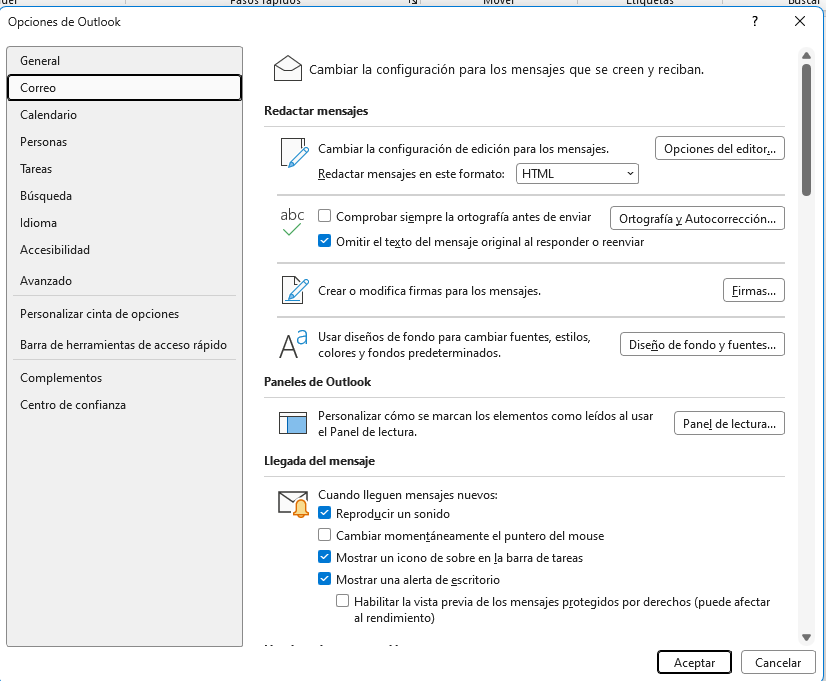The height and width of the screenshot is (681, 826).
Task: Open Barra de herramientas de acceso rápido
Action: click(x=124, y=345)
